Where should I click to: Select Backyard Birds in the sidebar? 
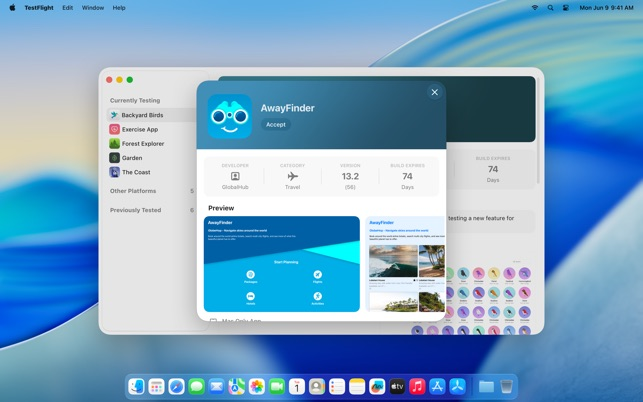(142, 115)
